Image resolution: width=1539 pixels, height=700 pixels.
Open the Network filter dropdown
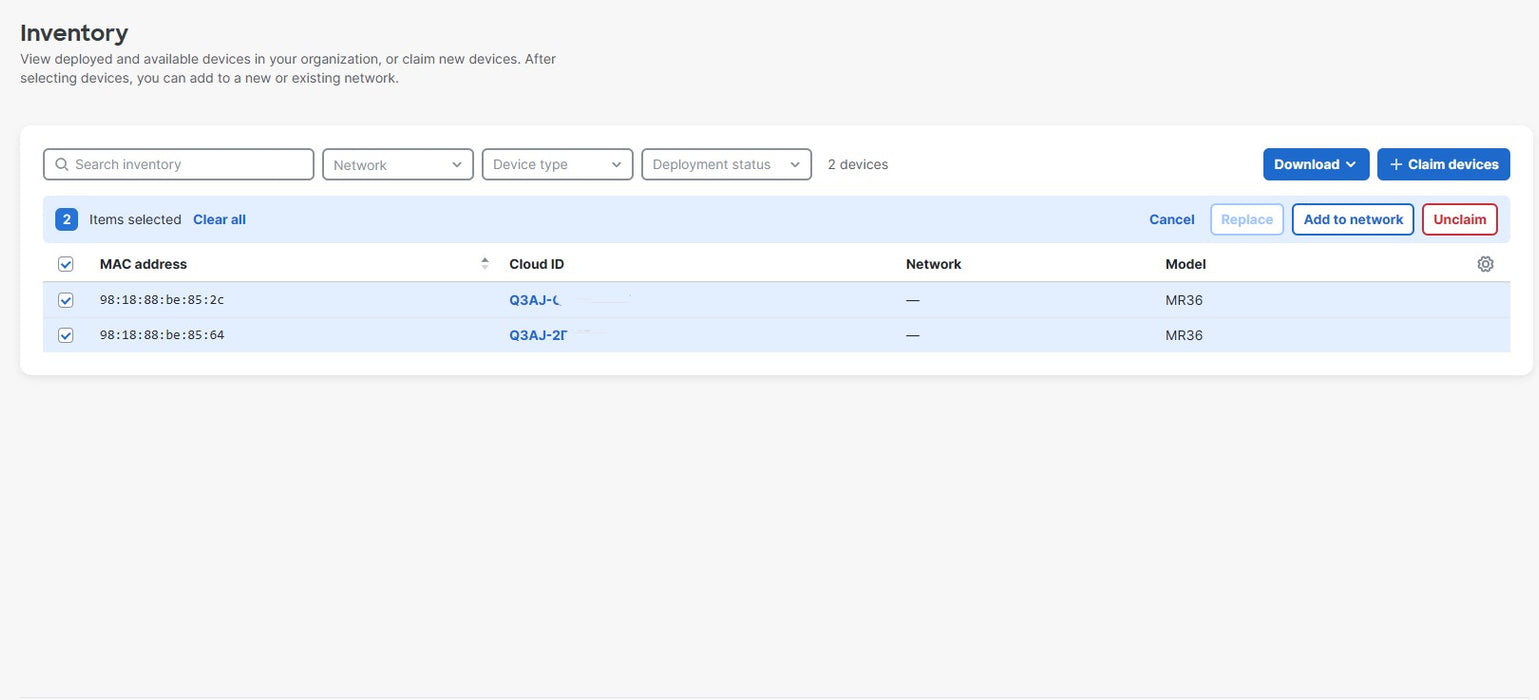[x=398, y=164]
